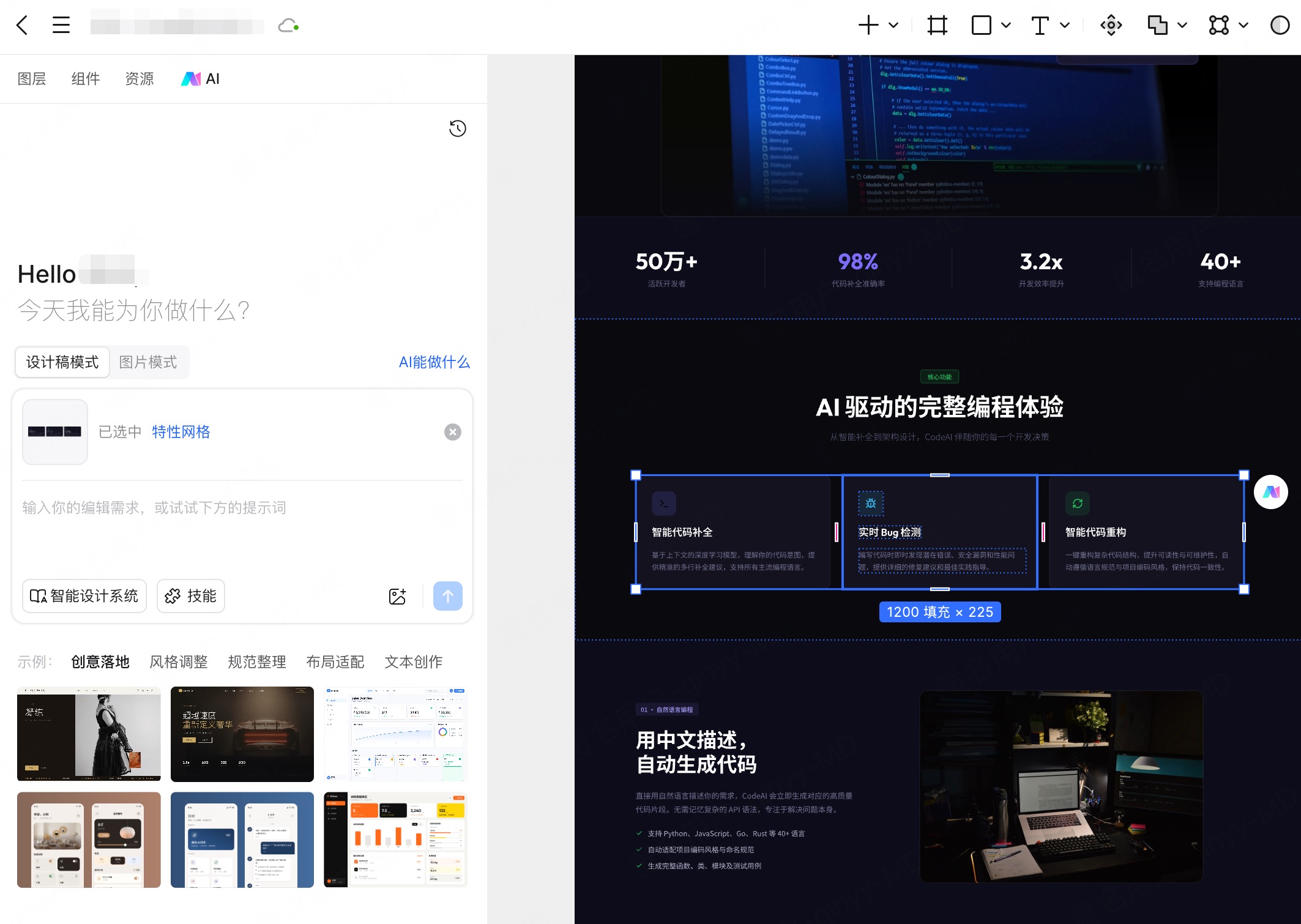This screenshot has width=1301, height=924.
Task: Select the frame artboard tool
Action: pyautogui.click(x=937, y=25)
